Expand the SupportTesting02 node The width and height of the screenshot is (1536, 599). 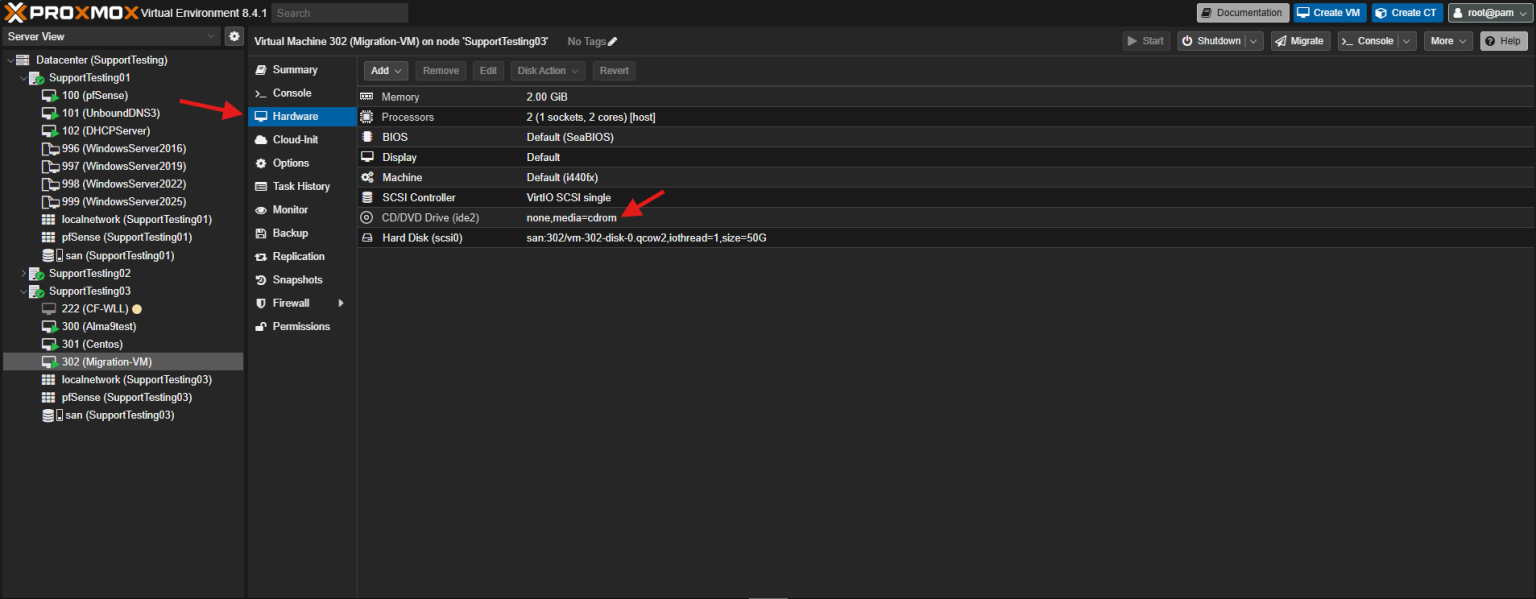23,273
